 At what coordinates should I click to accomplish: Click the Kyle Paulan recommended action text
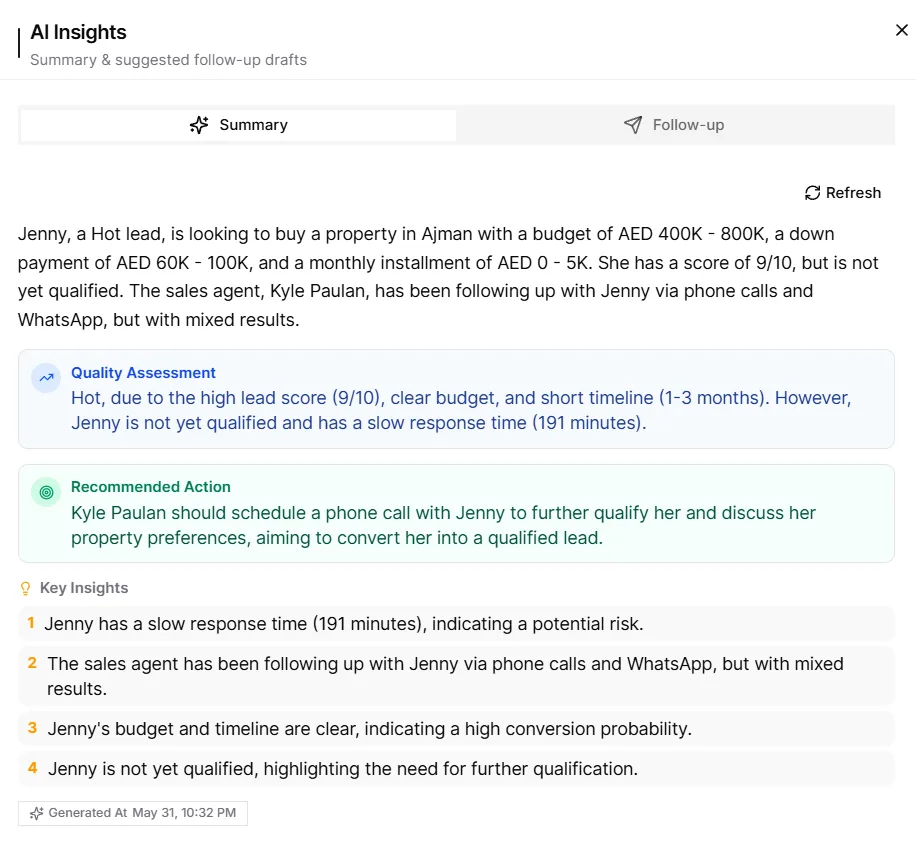tap(443, 525)
